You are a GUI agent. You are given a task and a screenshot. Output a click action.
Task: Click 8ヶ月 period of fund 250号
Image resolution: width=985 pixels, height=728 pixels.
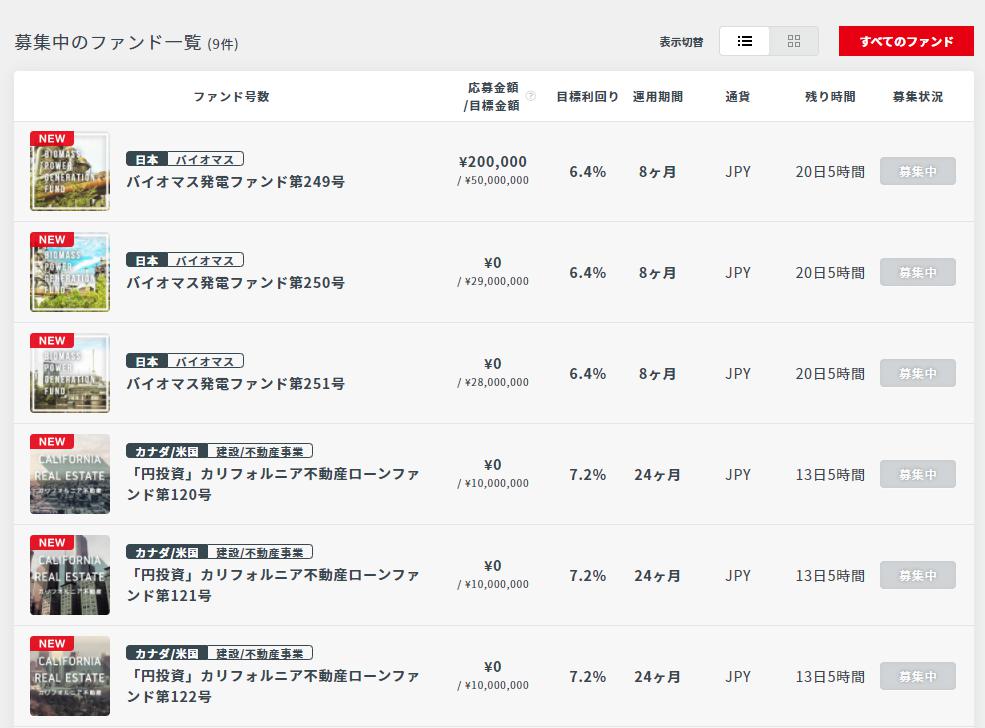click(657, 273)
